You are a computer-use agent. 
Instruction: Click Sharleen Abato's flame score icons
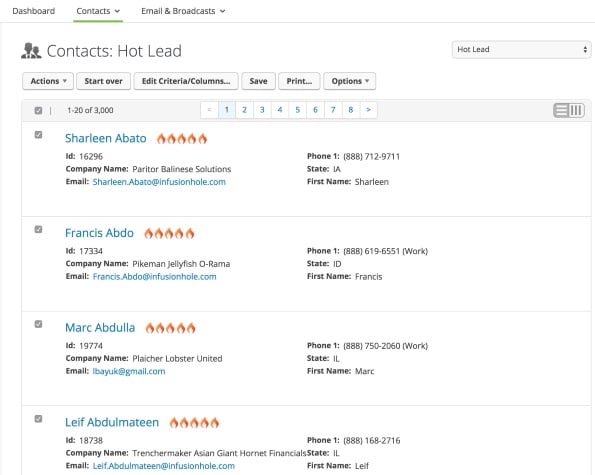pyautogui.click(x=182, y=138)
